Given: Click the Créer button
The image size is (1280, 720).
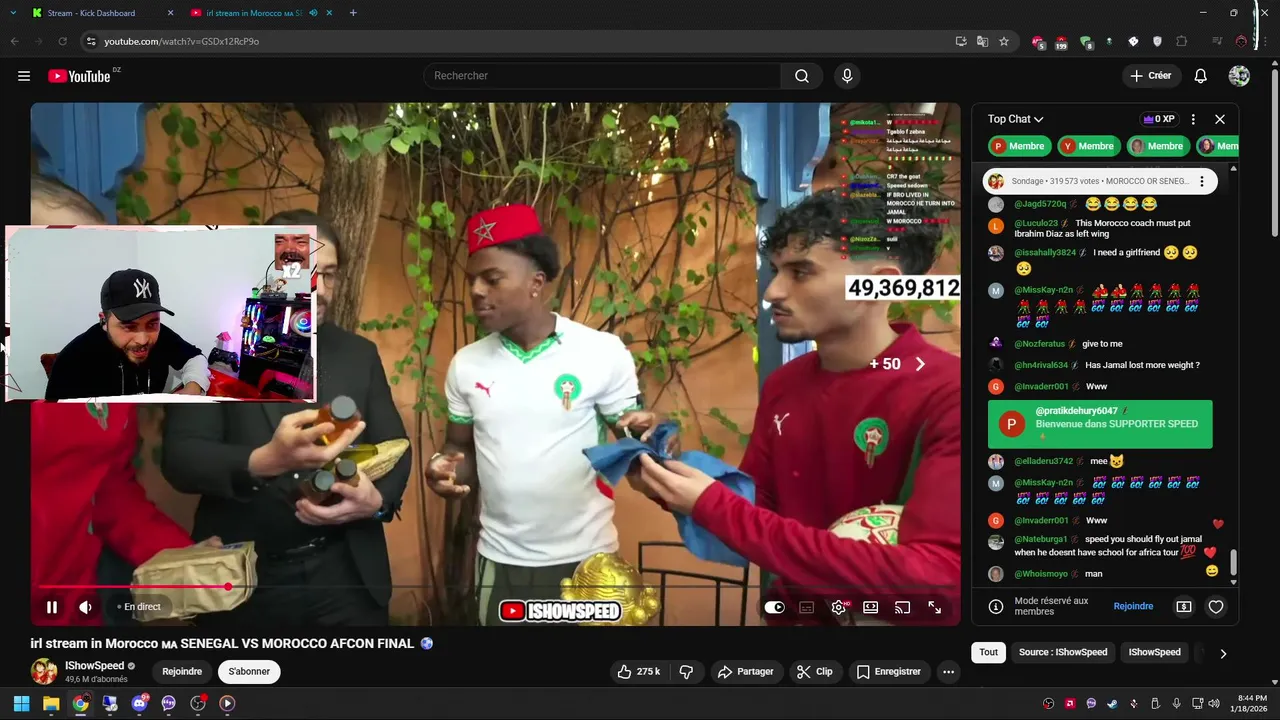Looking at the screenshot, I should (1150, 76).
